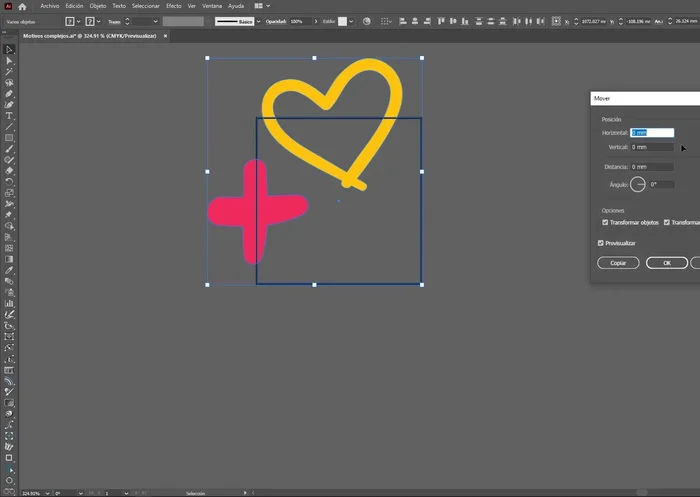
Task: Open the Objeto menu
Action: click(x=98, y=6)
